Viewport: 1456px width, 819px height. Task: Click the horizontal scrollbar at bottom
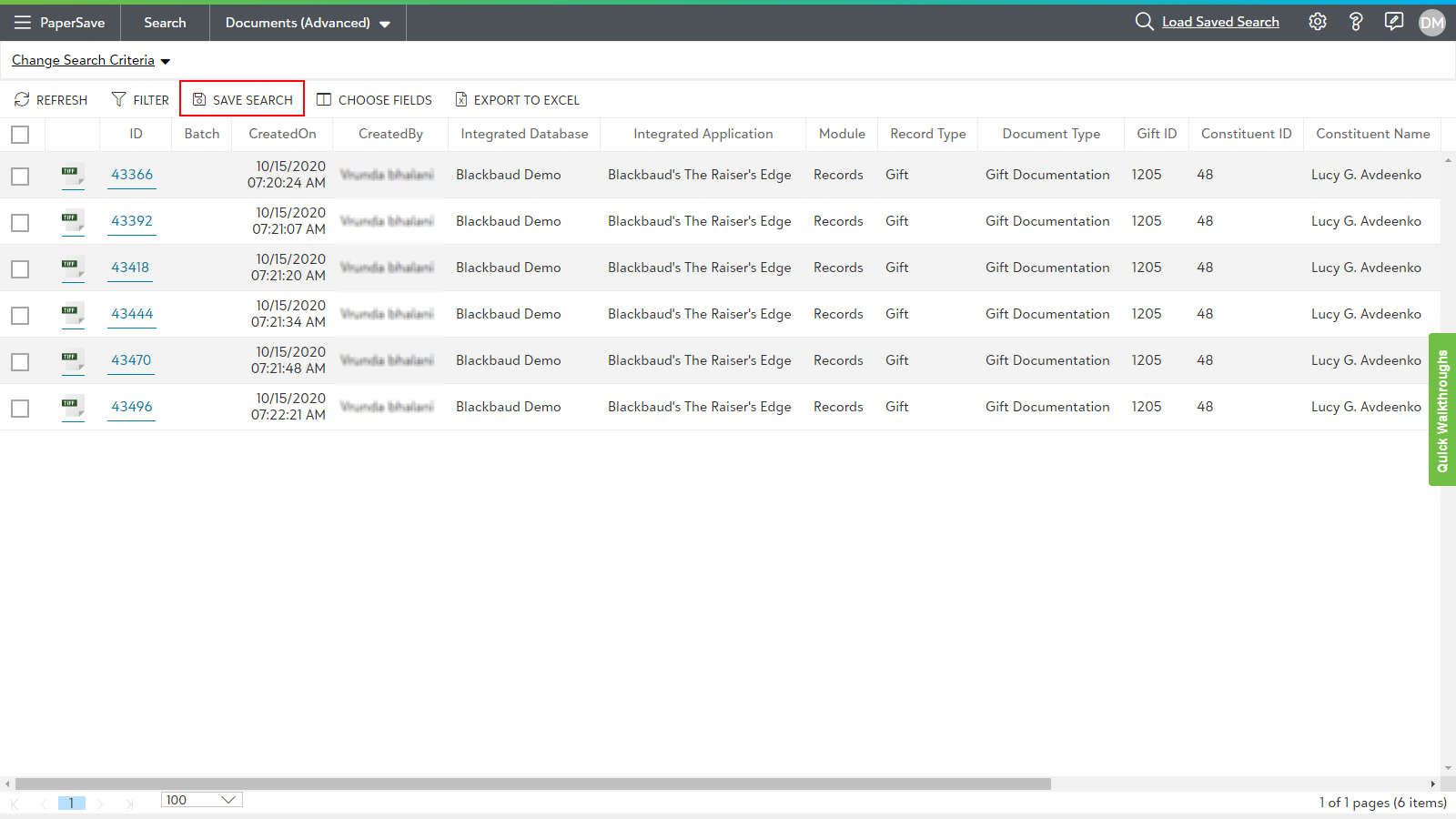pyautogui.click(x=532, y=784)
